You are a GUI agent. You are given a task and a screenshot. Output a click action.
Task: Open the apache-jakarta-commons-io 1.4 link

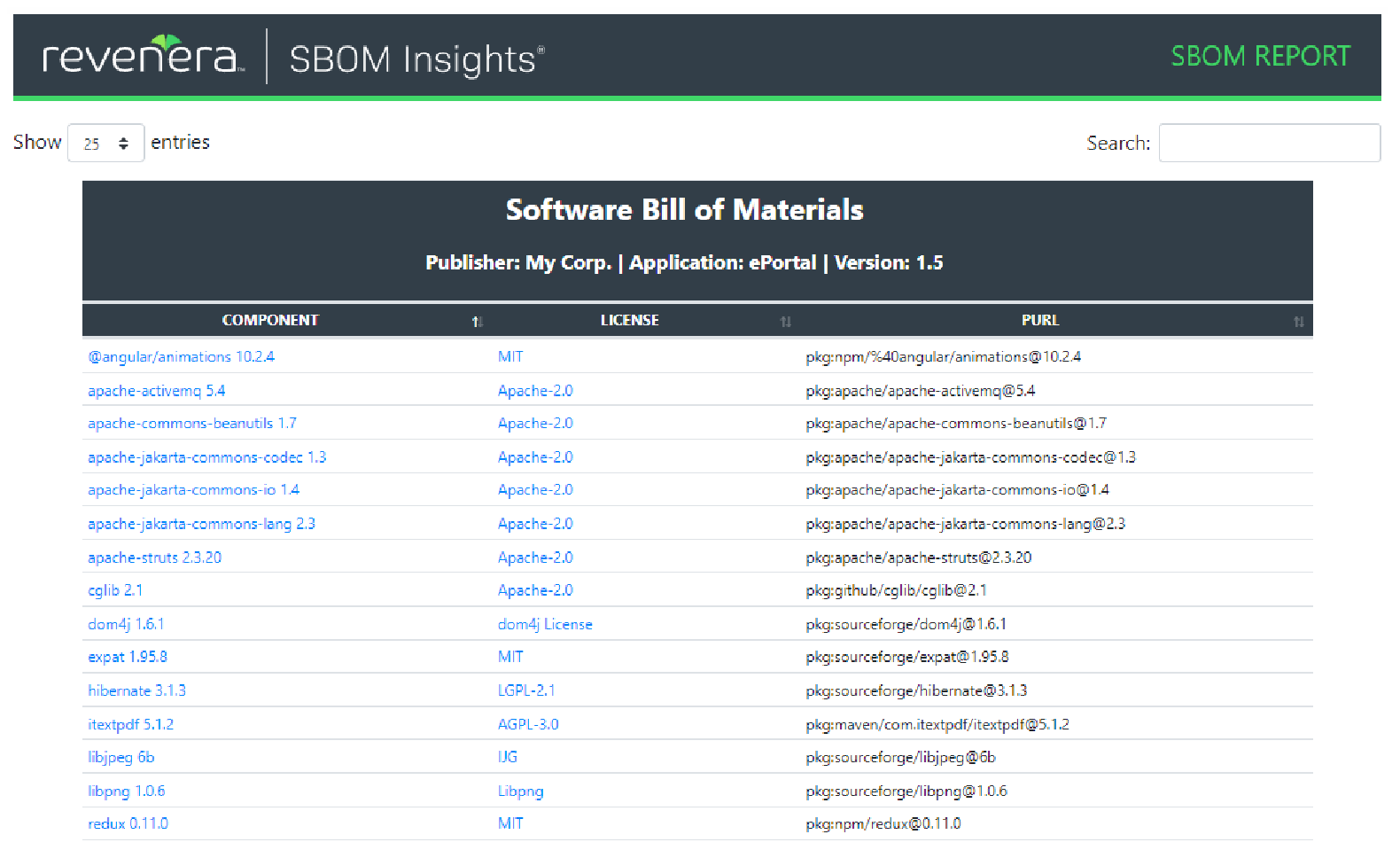(193, 490)
